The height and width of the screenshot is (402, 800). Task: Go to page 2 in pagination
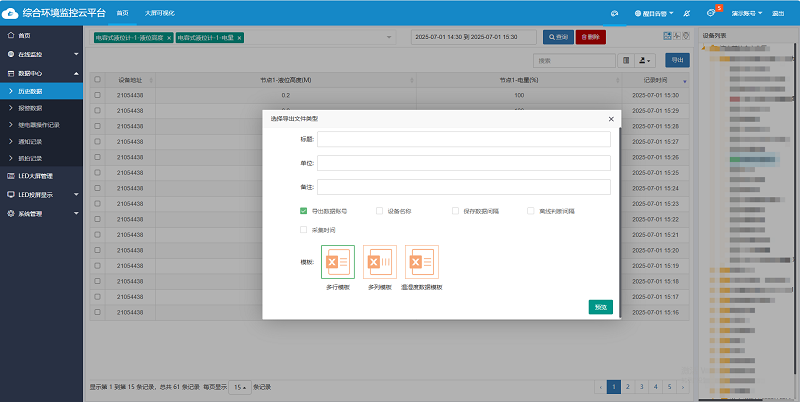point(627,385)
